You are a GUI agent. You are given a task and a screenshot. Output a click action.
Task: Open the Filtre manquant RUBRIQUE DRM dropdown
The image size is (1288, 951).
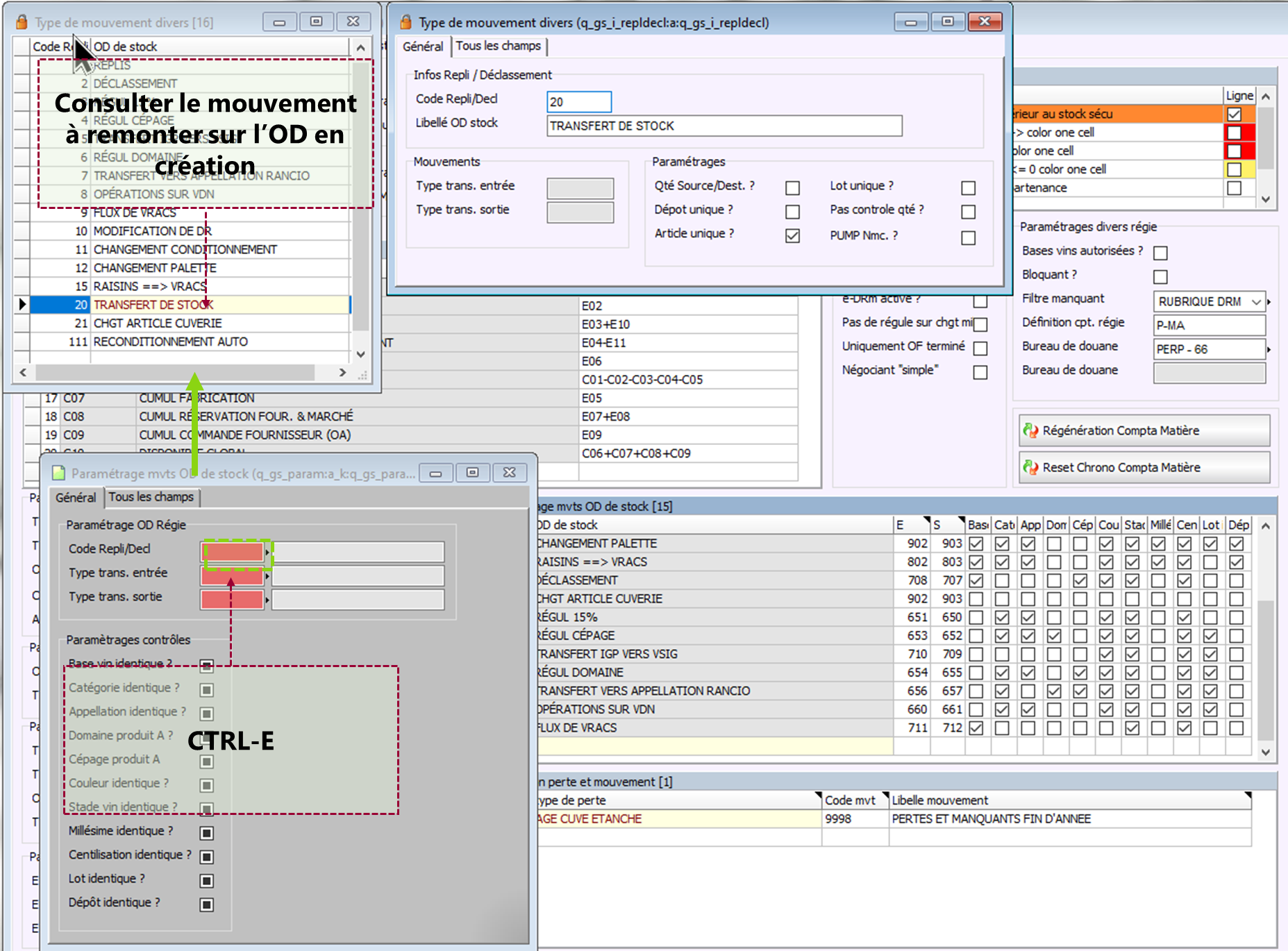tap(1255, 302)
